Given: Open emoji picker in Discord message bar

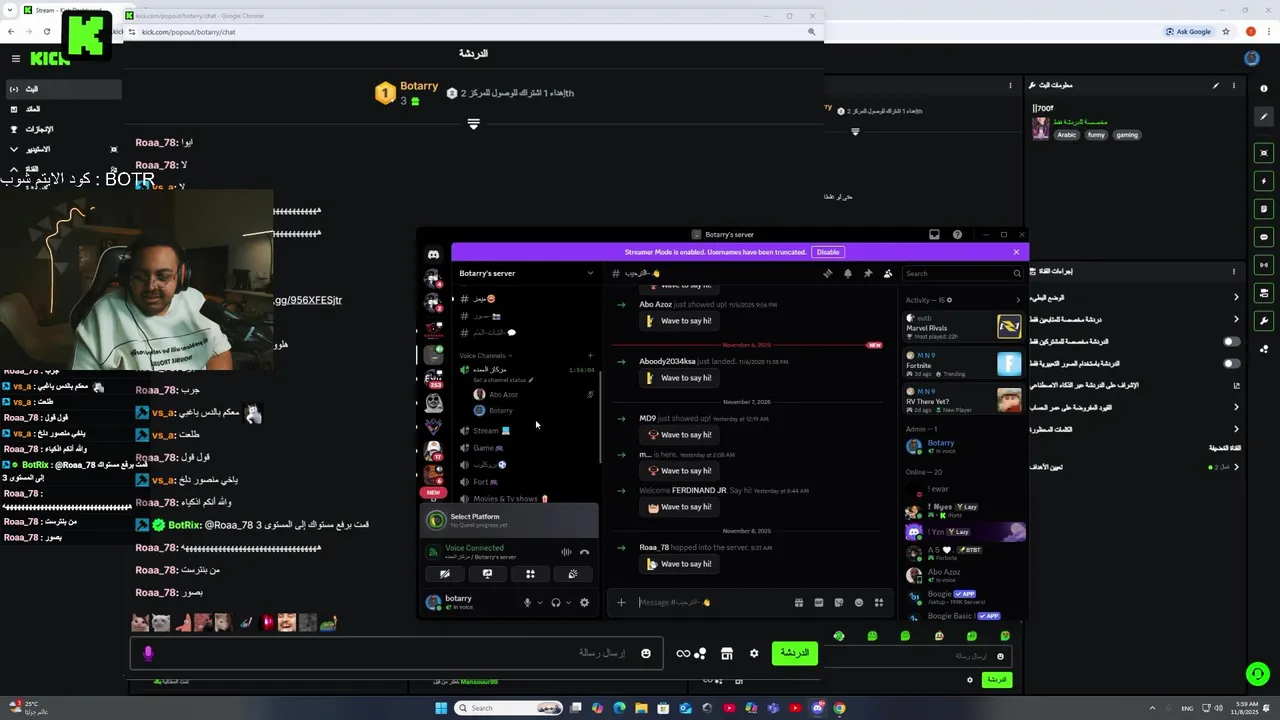Looking at the screenshot, I should point(858,602).
